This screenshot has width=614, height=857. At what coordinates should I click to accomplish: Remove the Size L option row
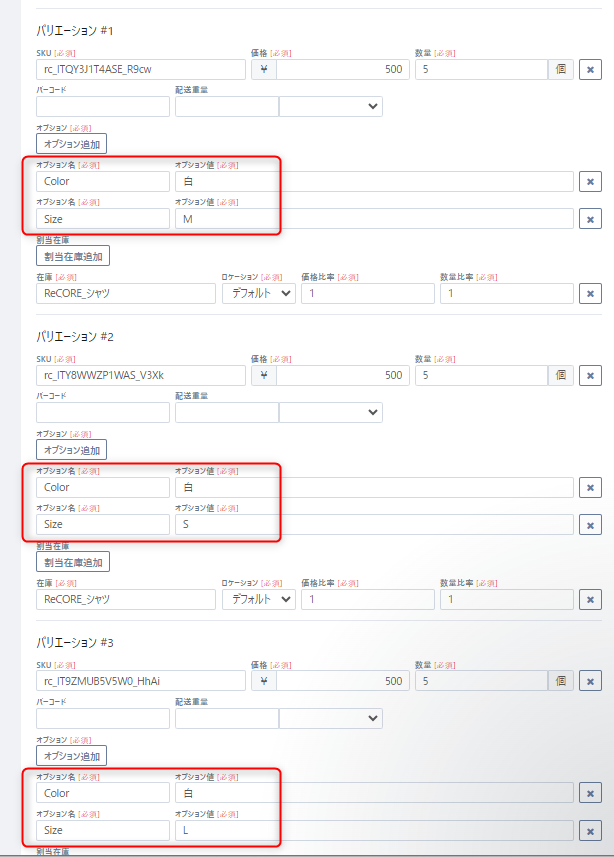click(591, 831)
